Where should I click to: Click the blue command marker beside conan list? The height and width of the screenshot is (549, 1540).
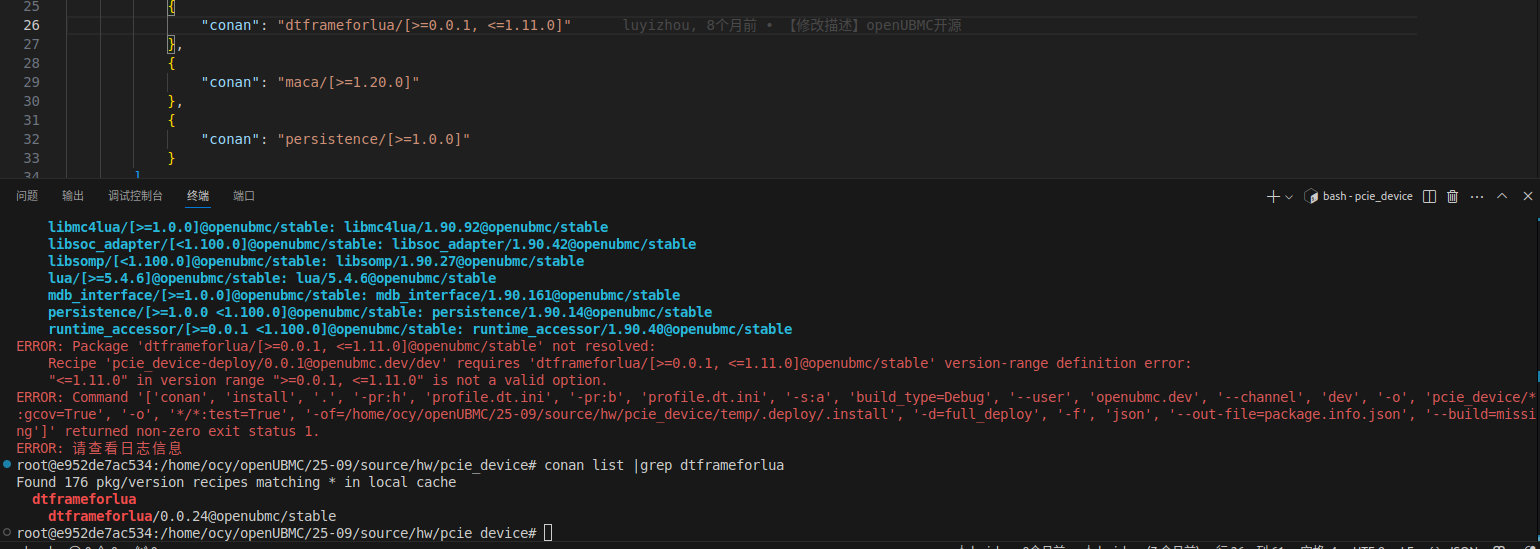[x=8, y=466]
